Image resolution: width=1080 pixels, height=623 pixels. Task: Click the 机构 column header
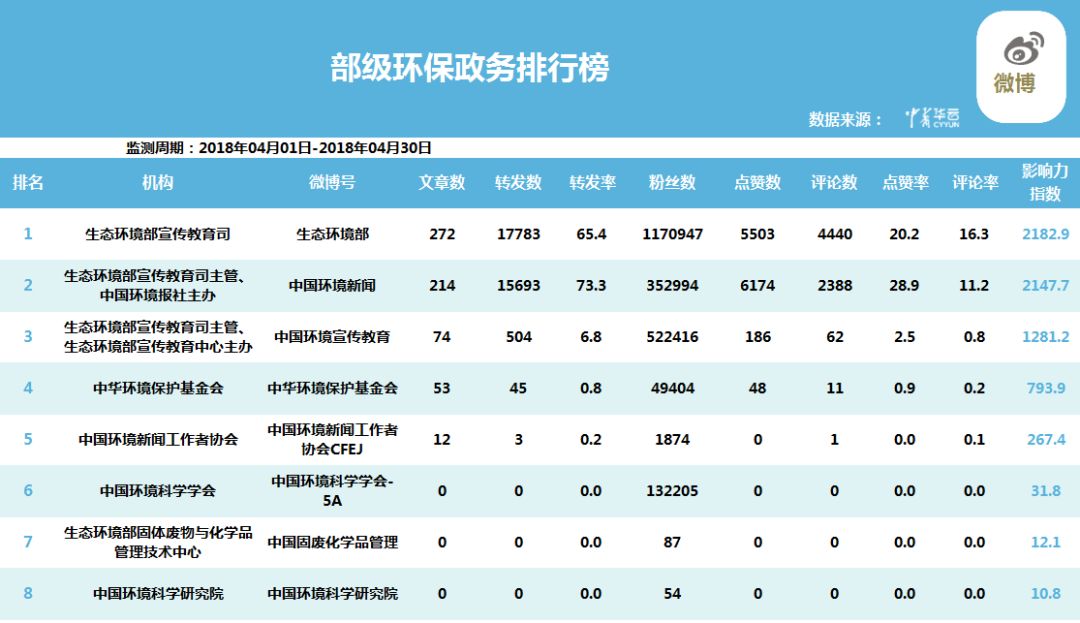point(158,182)
